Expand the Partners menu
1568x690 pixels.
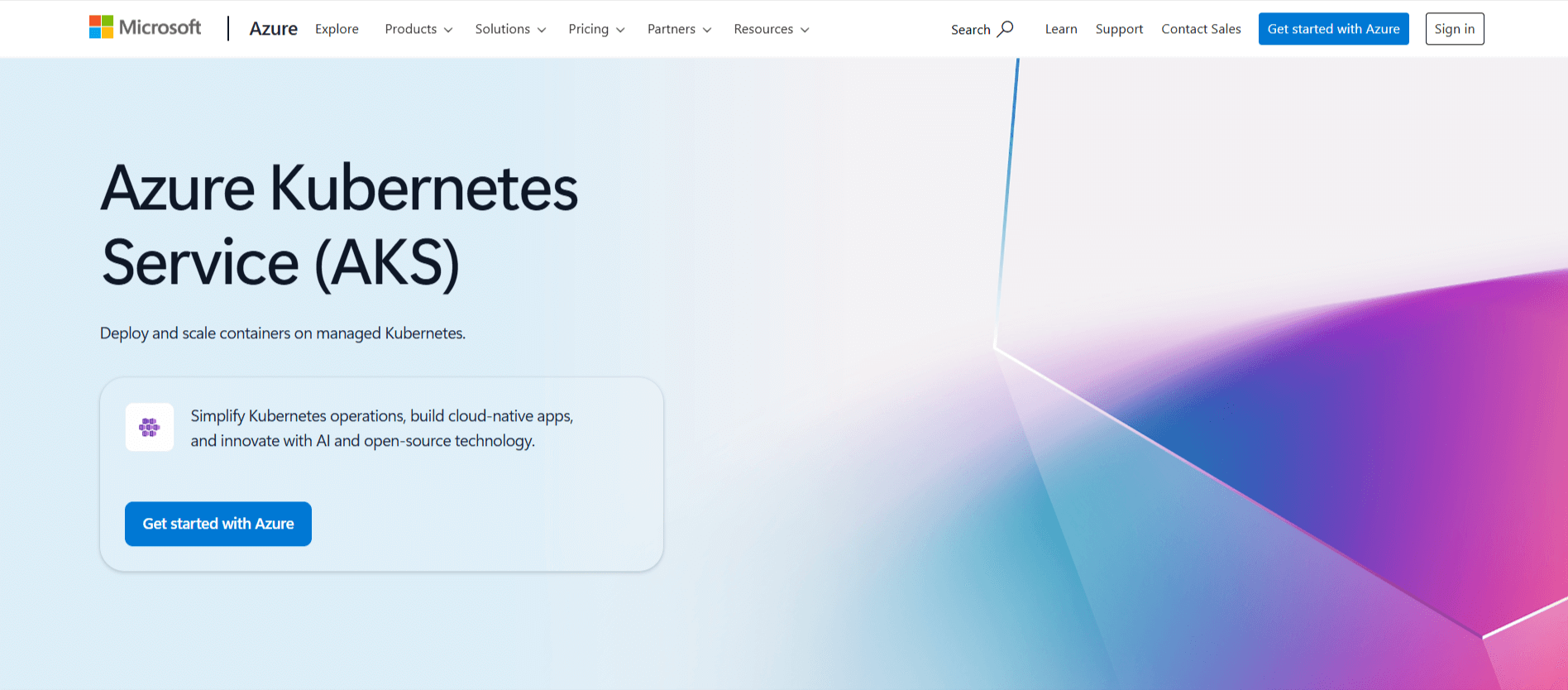[x=679, y=29]
